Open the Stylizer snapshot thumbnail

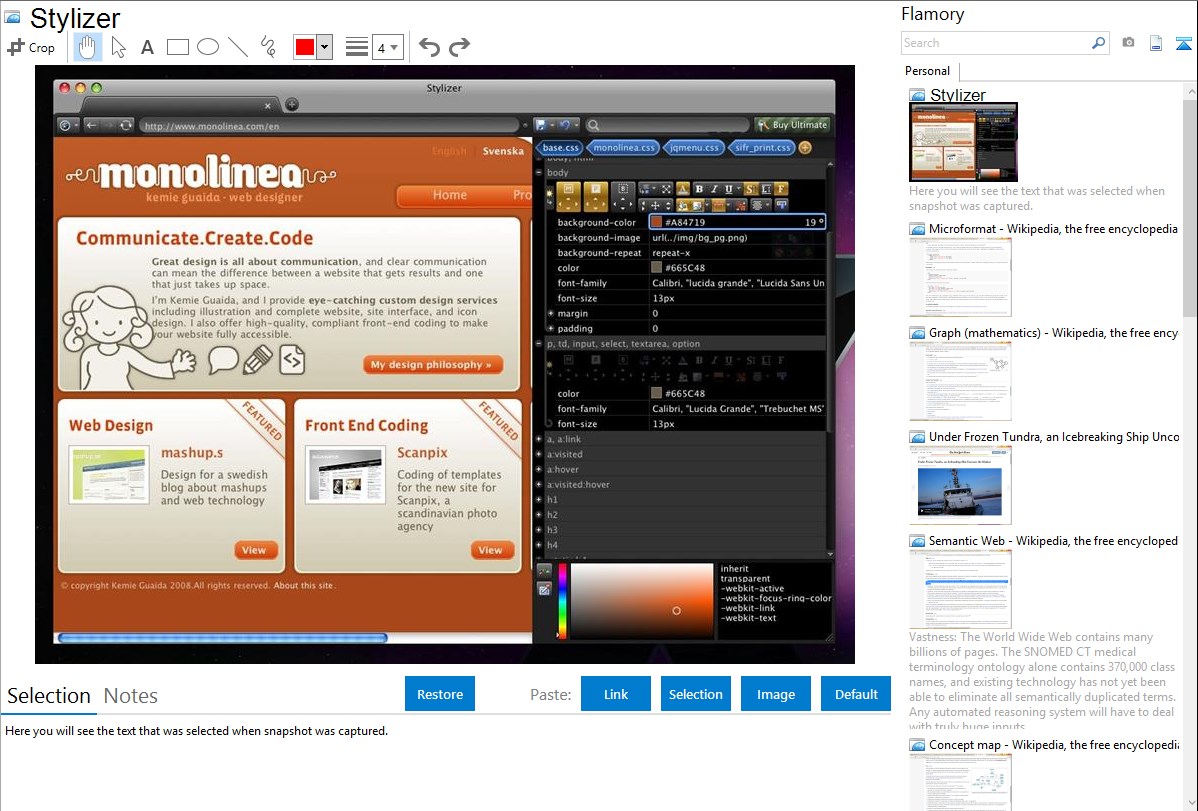(x=963, y=142)
